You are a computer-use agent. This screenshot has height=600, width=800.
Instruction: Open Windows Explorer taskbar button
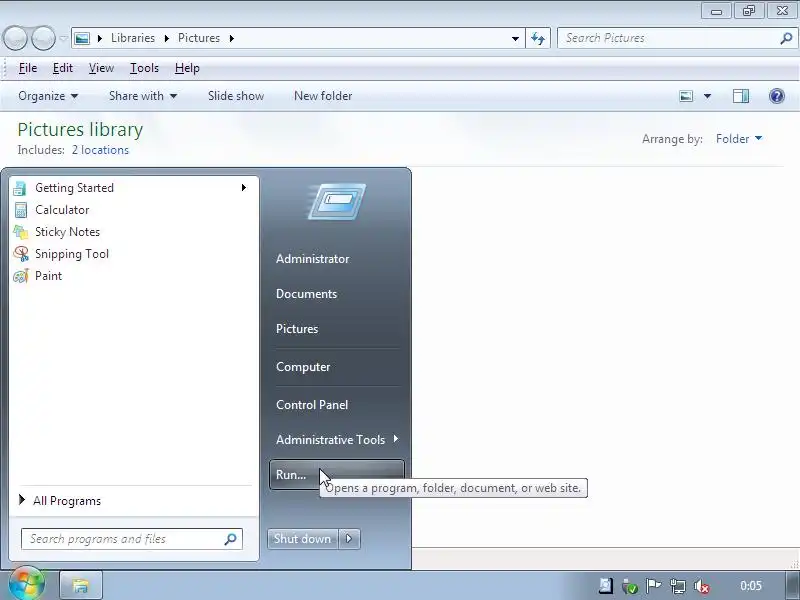81,585
